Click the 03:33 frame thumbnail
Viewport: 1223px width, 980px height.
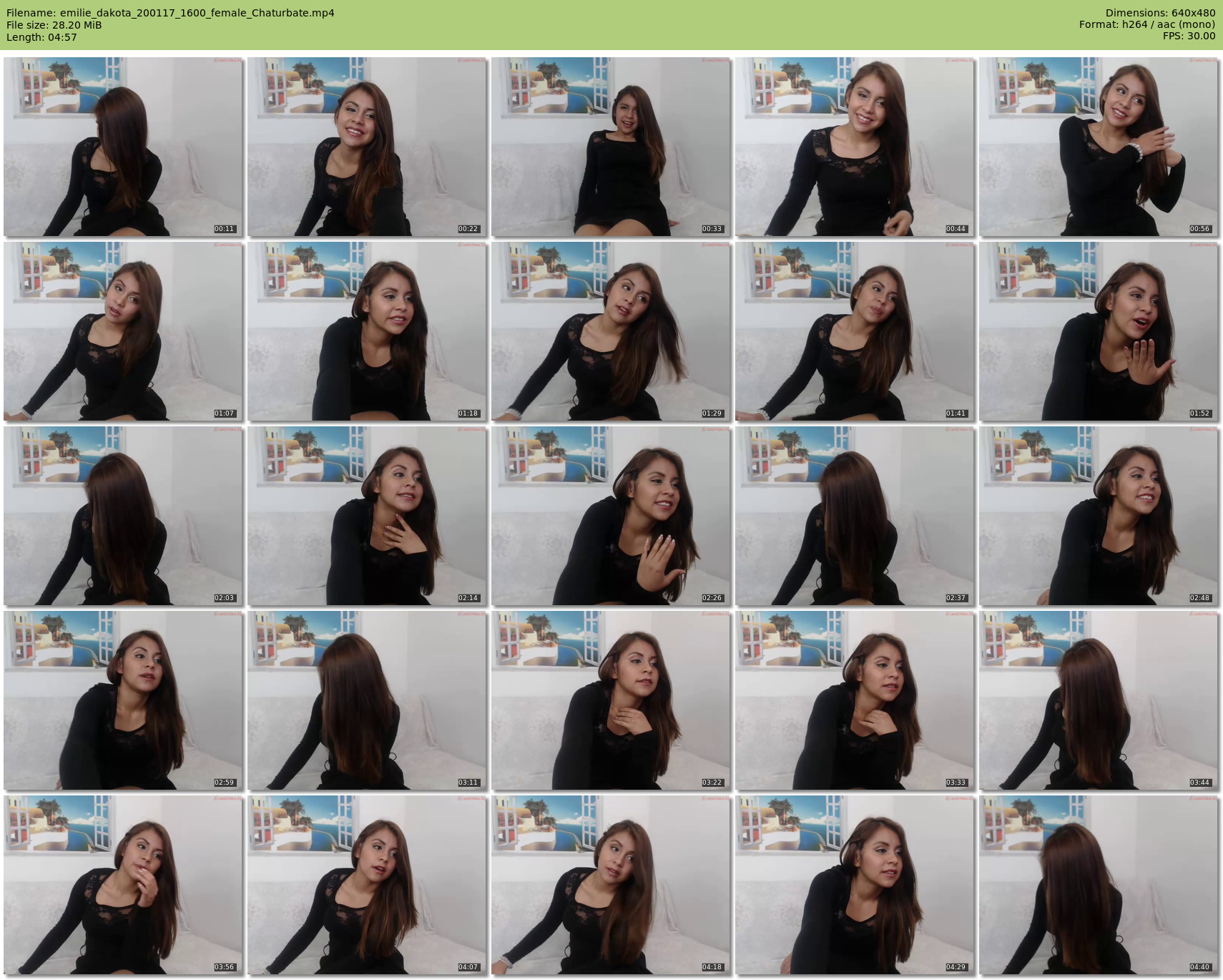(x=854, y=700)
